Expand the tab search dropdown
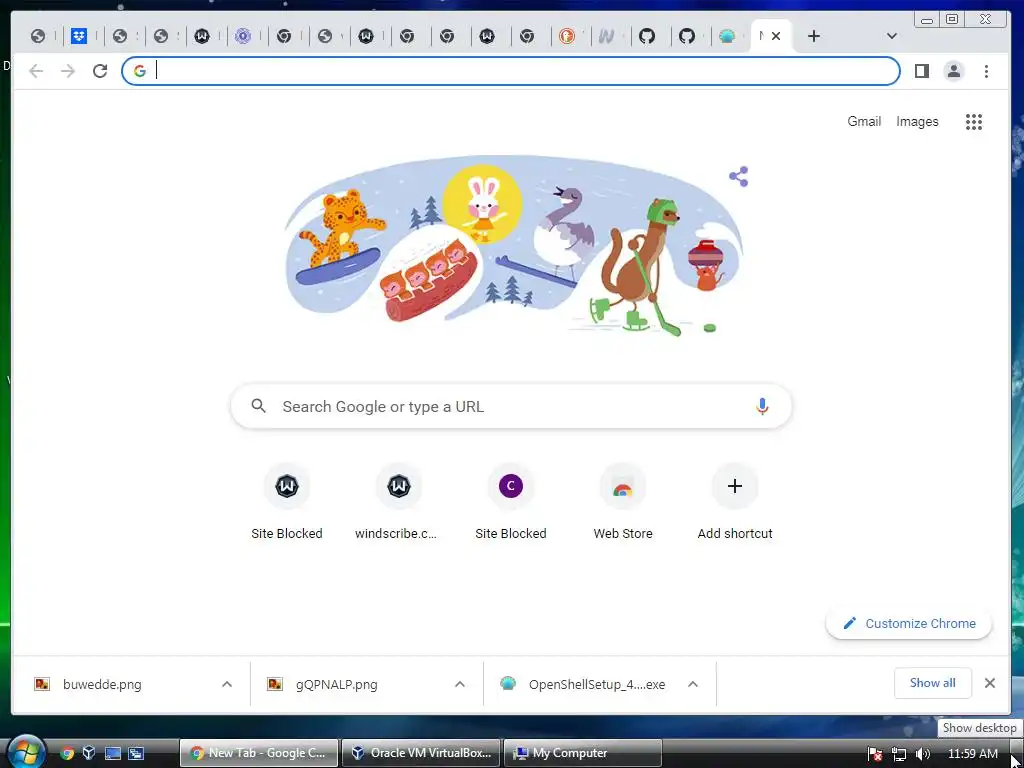 891,36
